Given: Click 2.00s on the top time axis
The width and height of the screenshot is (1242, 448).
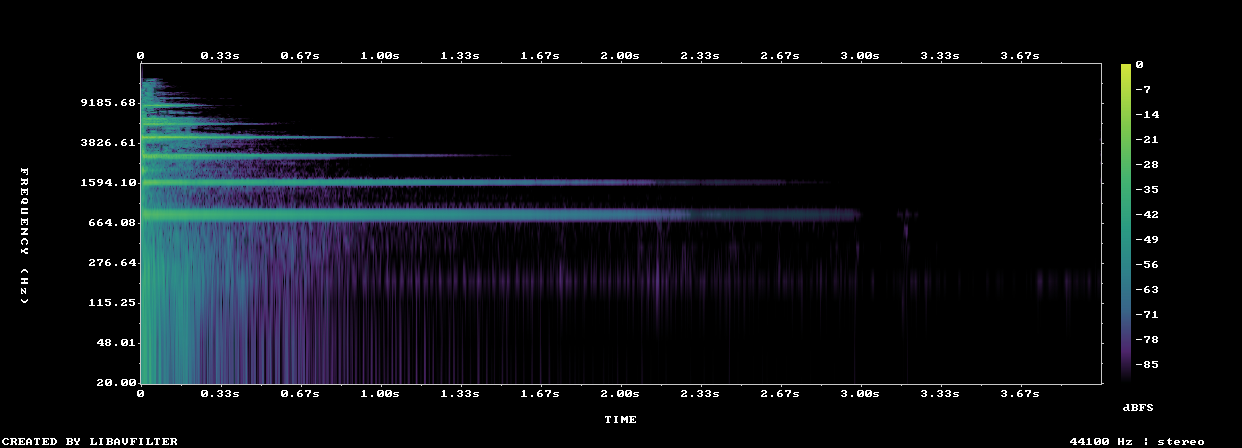Looking at the screenshot, I should coord(620,56).
